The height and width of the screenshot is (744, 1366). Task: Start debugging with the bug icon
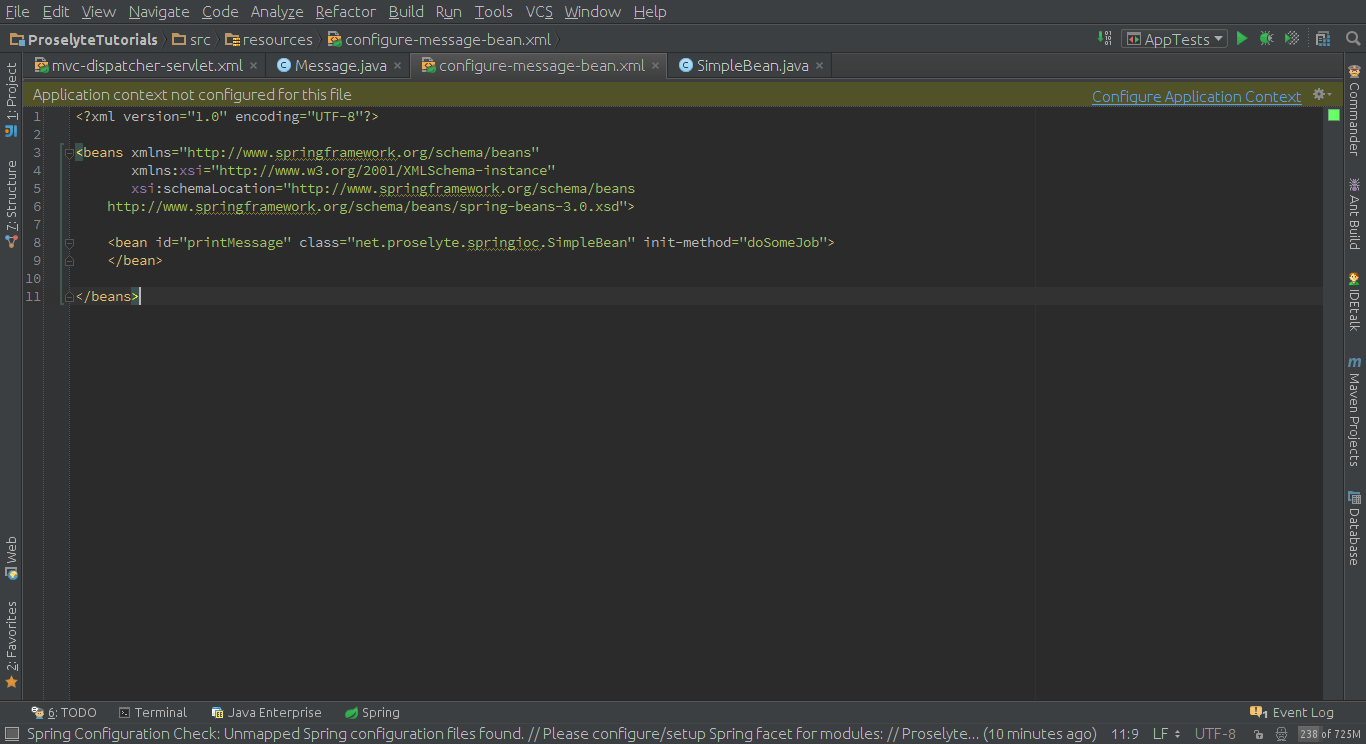tap(1266, 39)
